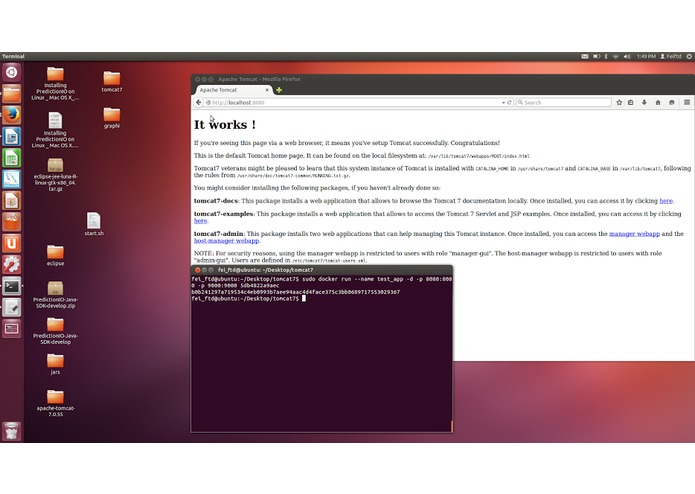695x494 pixels.
Task: Follow the tomcat7-docs 'here' link
Action: coord(666,201)
